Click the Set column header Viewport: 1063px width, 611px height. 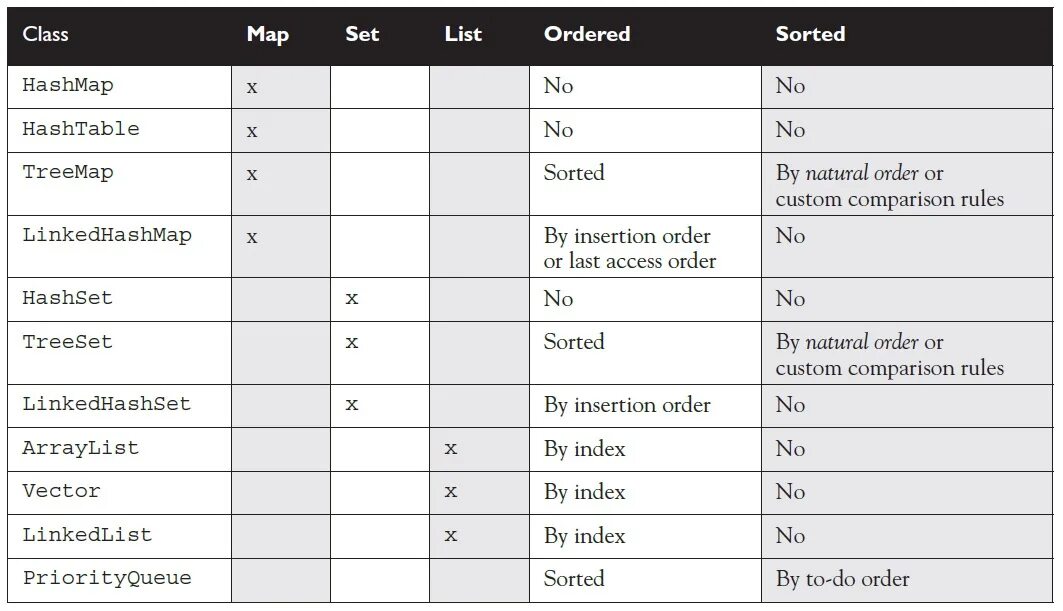tap(362, 34)
